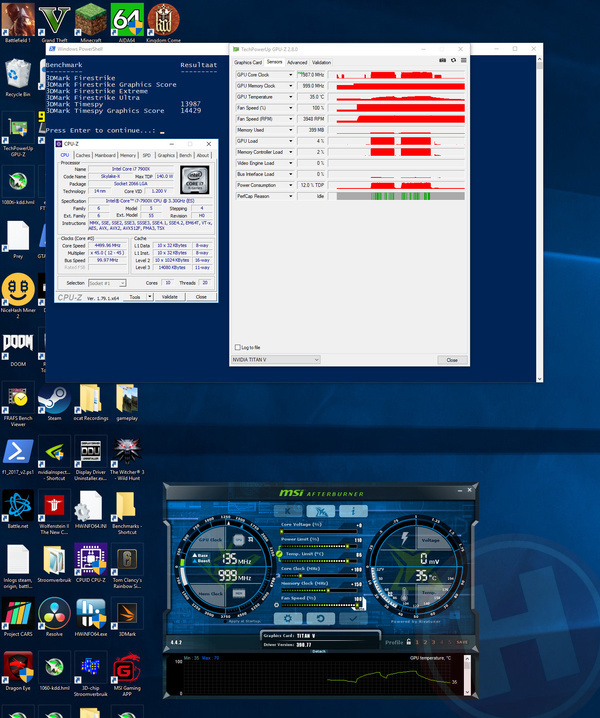Open the CPU-Z Tools dropdown arrow
600x718 pixels.
[x=150, y=297]
